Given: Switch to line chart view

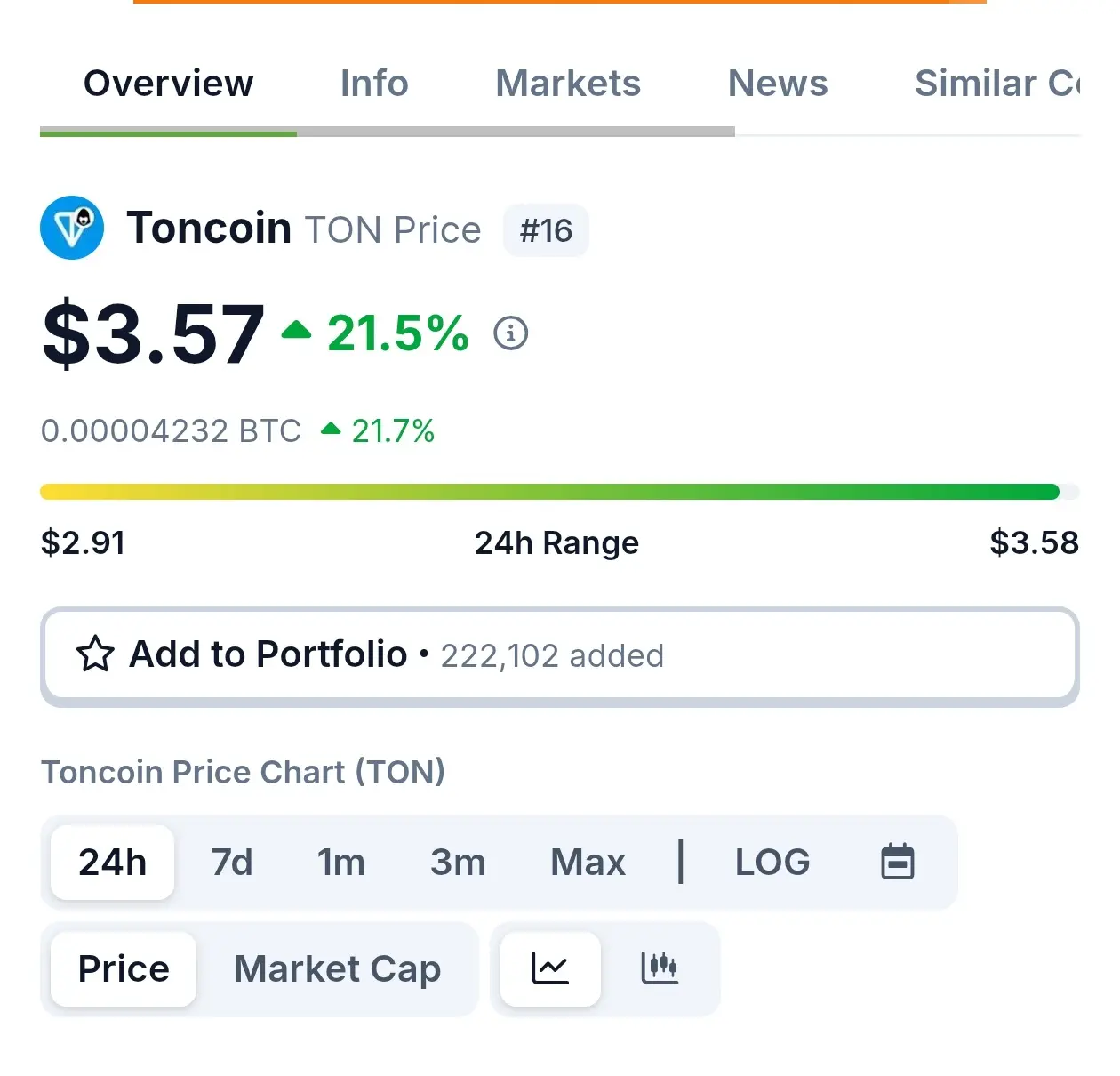Looking at the screenshot, I should [x=550, y=968].
